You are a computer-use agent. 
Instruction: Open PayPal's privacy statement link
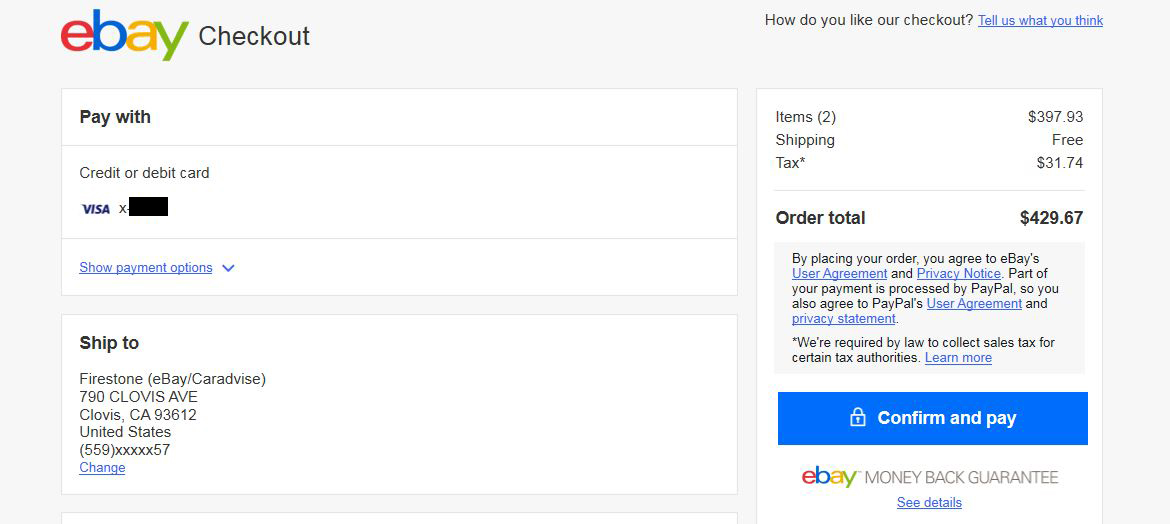click(x=843, y=318)
